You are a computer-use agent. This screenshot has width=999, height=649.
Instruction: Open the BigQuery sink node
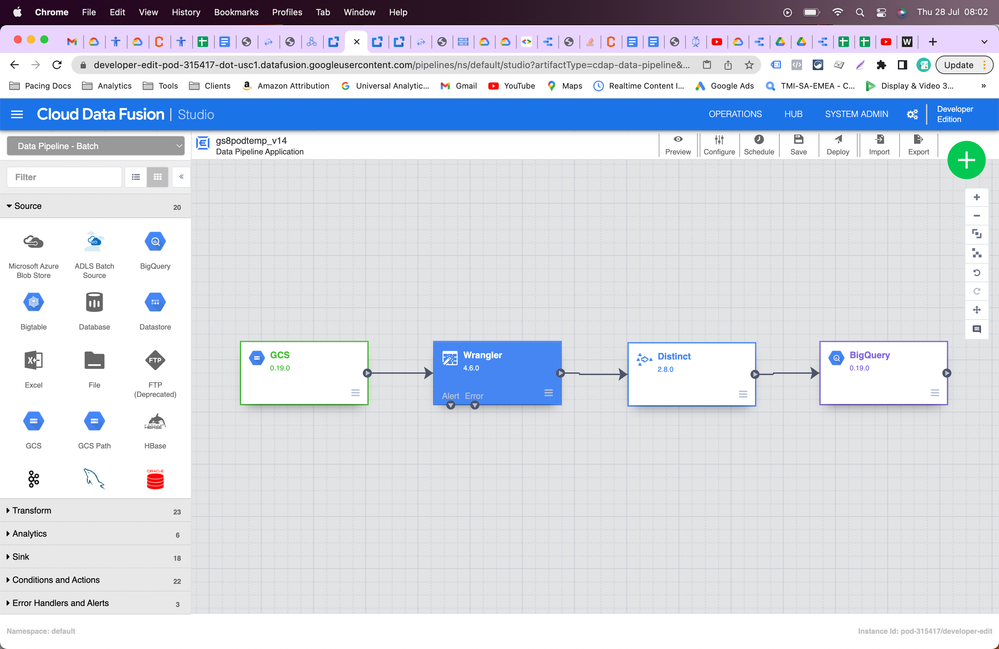883,373
